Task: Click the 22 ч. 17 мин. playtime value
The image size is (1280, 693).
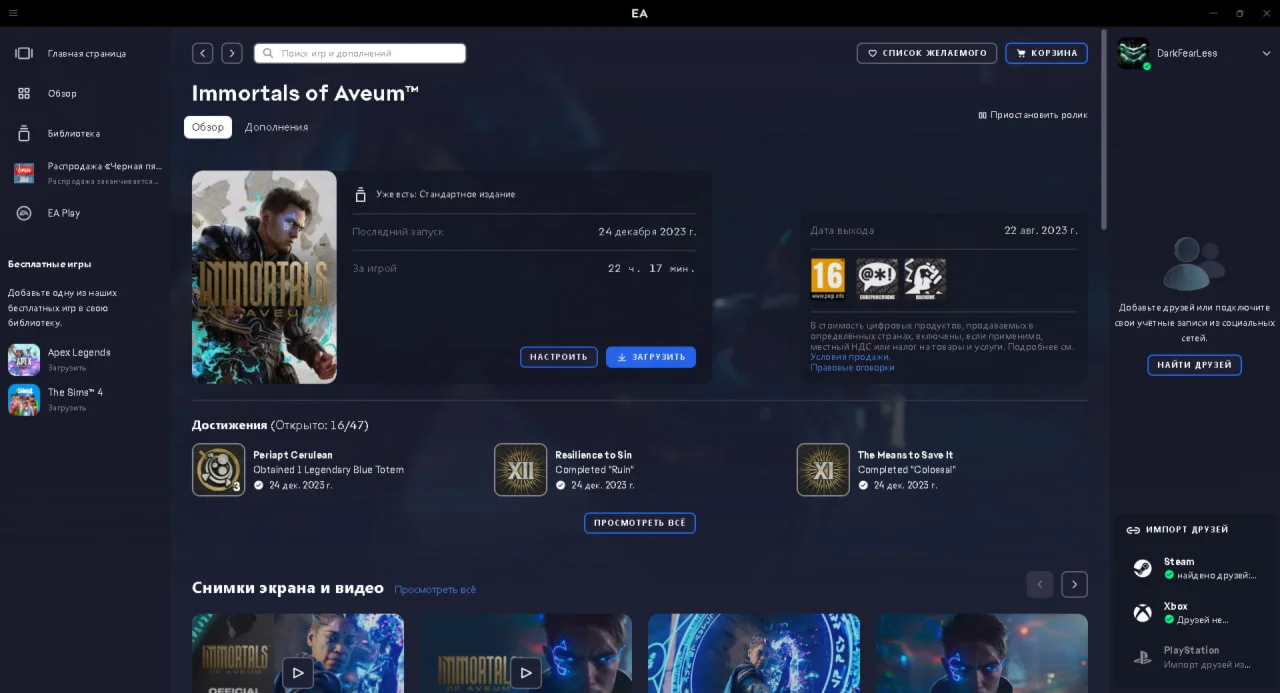Action: [x=651, y=268]
